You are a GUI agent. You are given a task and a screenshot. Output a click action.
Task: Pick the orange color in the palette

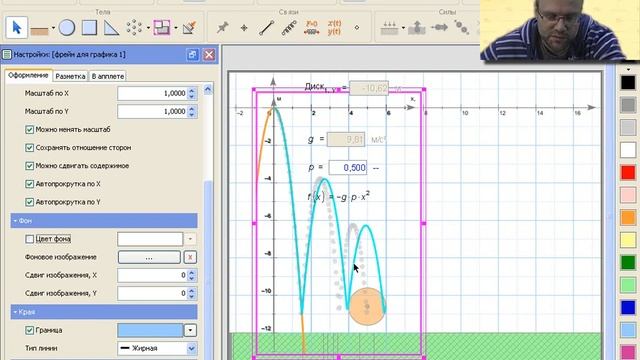coord(628,218)
